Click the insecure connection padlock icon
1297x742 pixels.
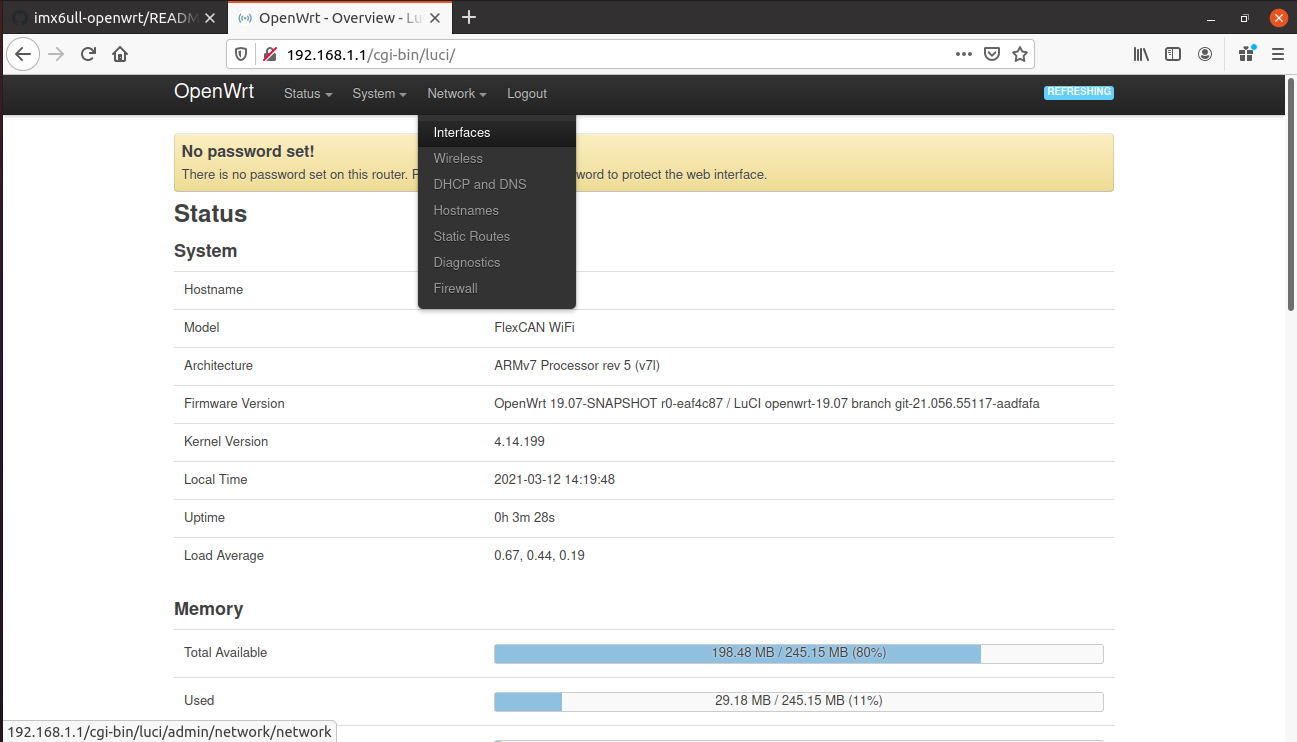(269, 54)
